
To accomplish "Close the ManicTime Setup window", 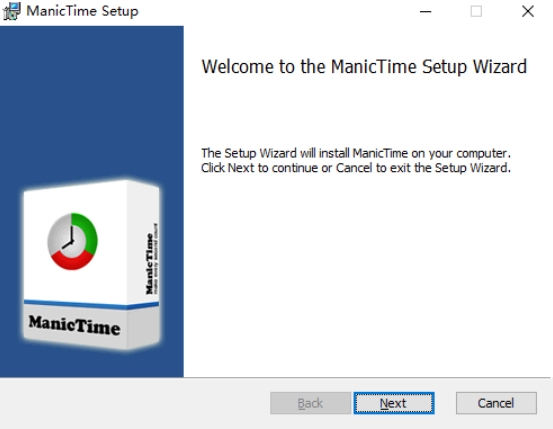I will tap(528, 11).
